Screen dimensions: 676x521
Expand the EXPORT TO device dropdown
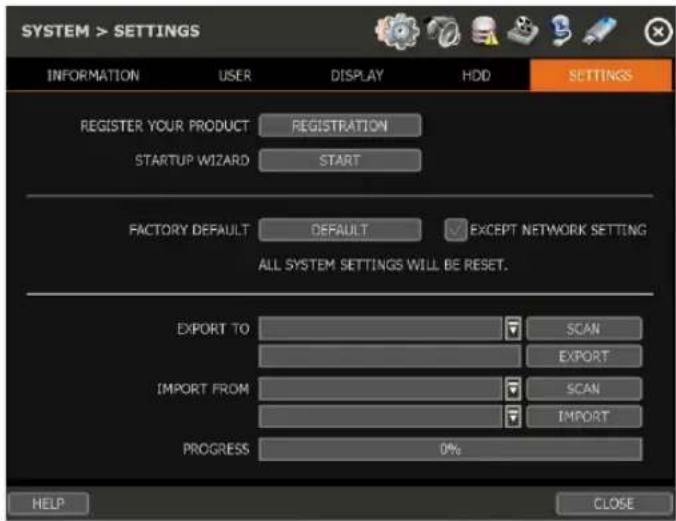[513, 329]
